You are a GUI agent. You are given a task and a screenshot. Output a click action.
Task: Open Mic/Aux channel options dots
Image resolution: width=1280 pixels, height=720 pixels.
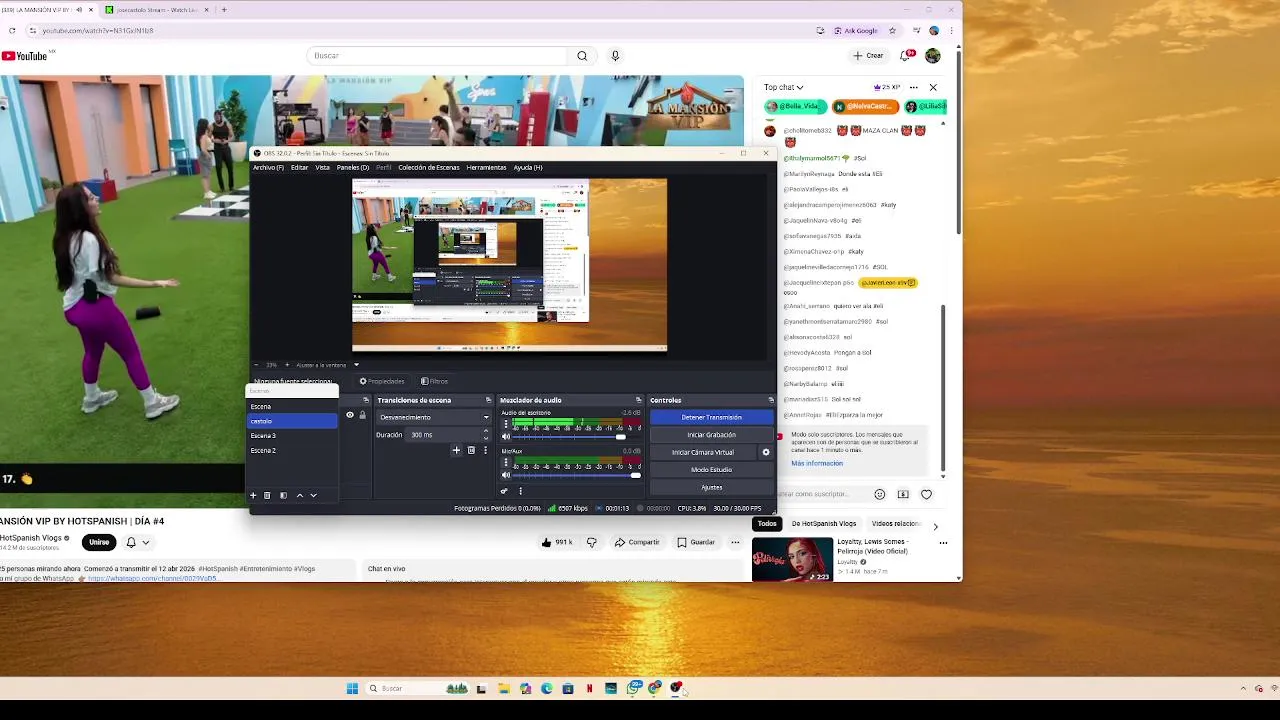click(505, 462)
